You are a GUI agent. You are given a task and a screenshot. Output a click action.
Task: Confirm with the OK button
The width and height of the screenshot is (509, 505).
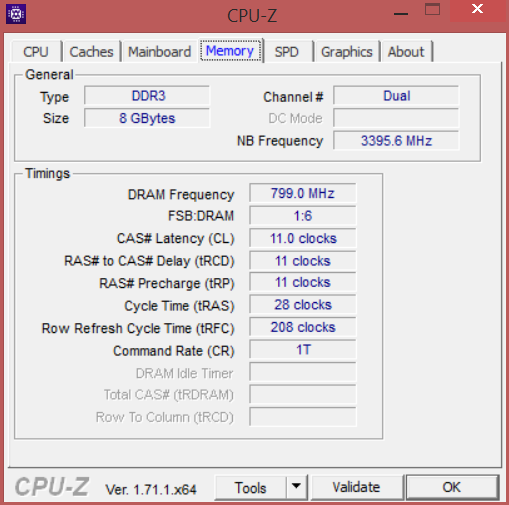(452, 487)
